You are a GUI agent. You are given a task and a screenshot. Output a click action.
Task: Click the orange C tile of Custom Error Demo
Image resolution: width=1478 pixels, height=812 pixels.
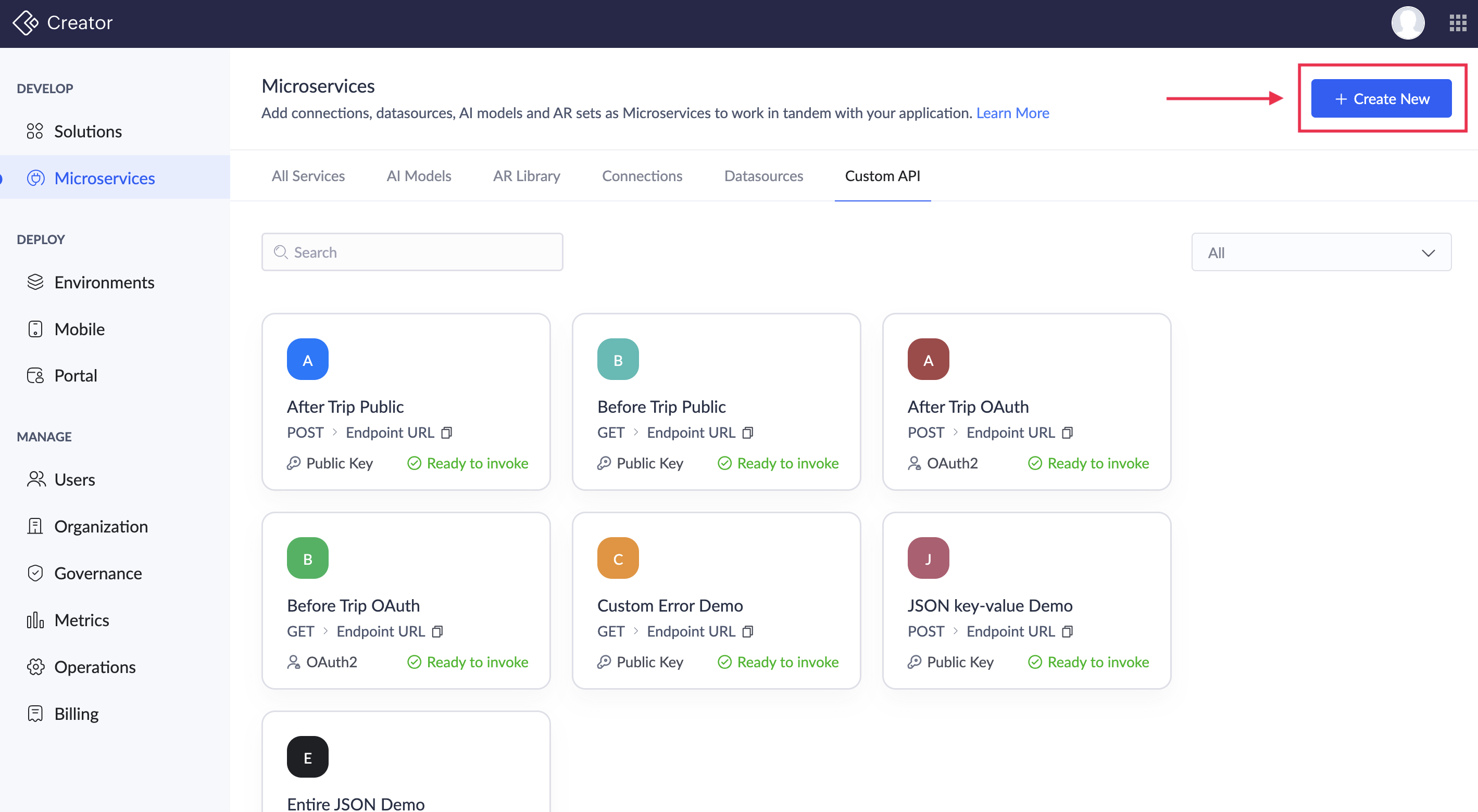[x=617, y=558]
